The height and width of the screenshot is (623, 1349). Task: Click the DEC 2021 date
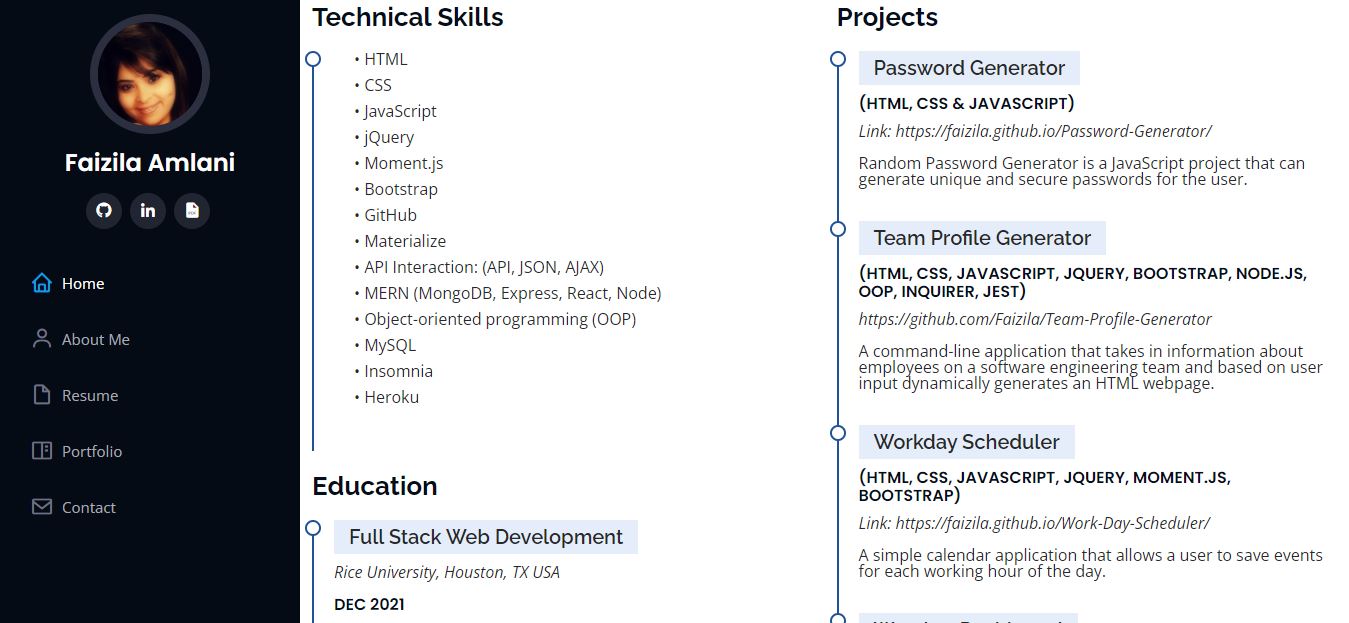[369, 604]
